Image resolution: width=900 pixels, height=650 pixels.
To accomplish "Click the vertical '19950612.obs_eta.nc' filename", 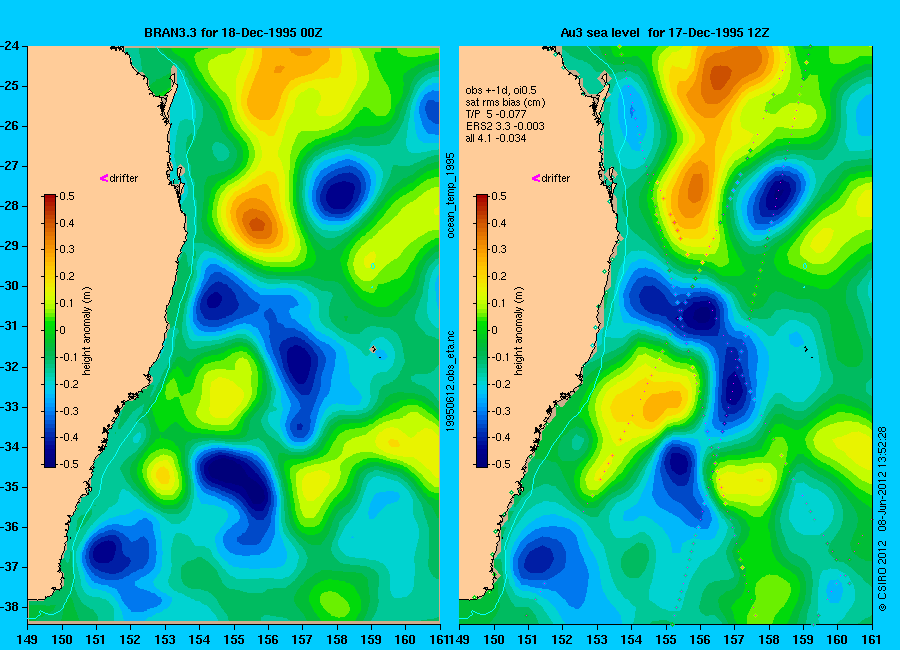I will tap(451, 381).
